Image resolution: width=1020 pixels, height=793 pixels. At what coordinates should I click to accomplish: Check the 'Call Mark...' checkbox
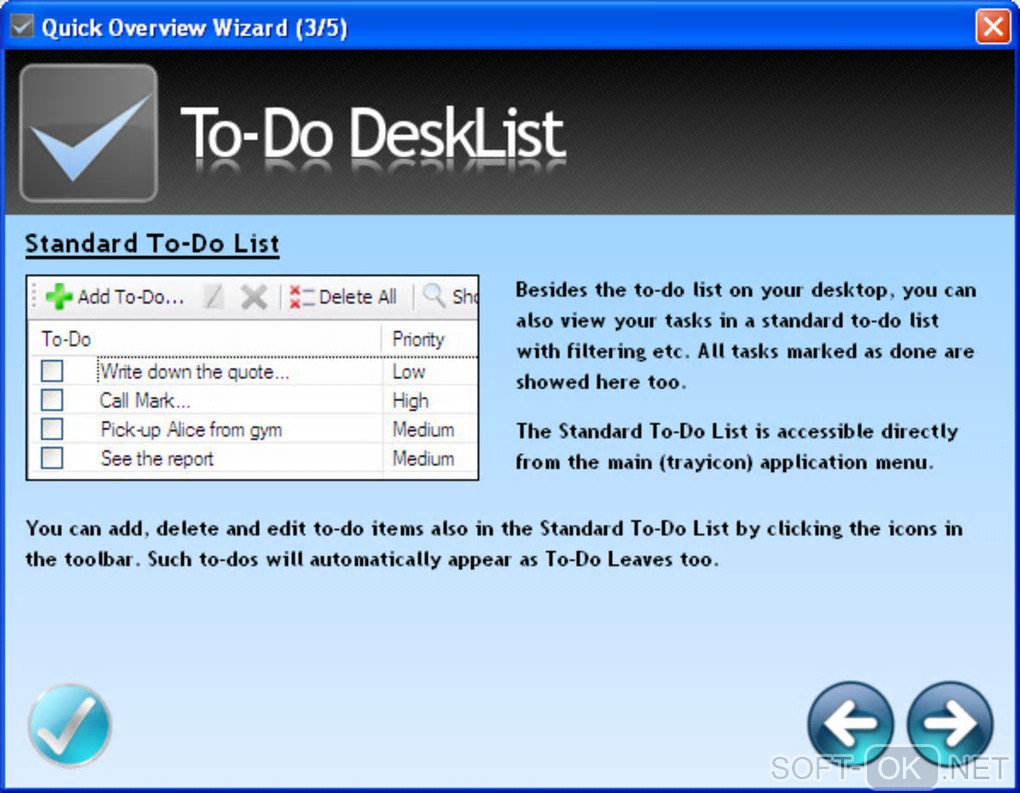click(x=52, y=399)
